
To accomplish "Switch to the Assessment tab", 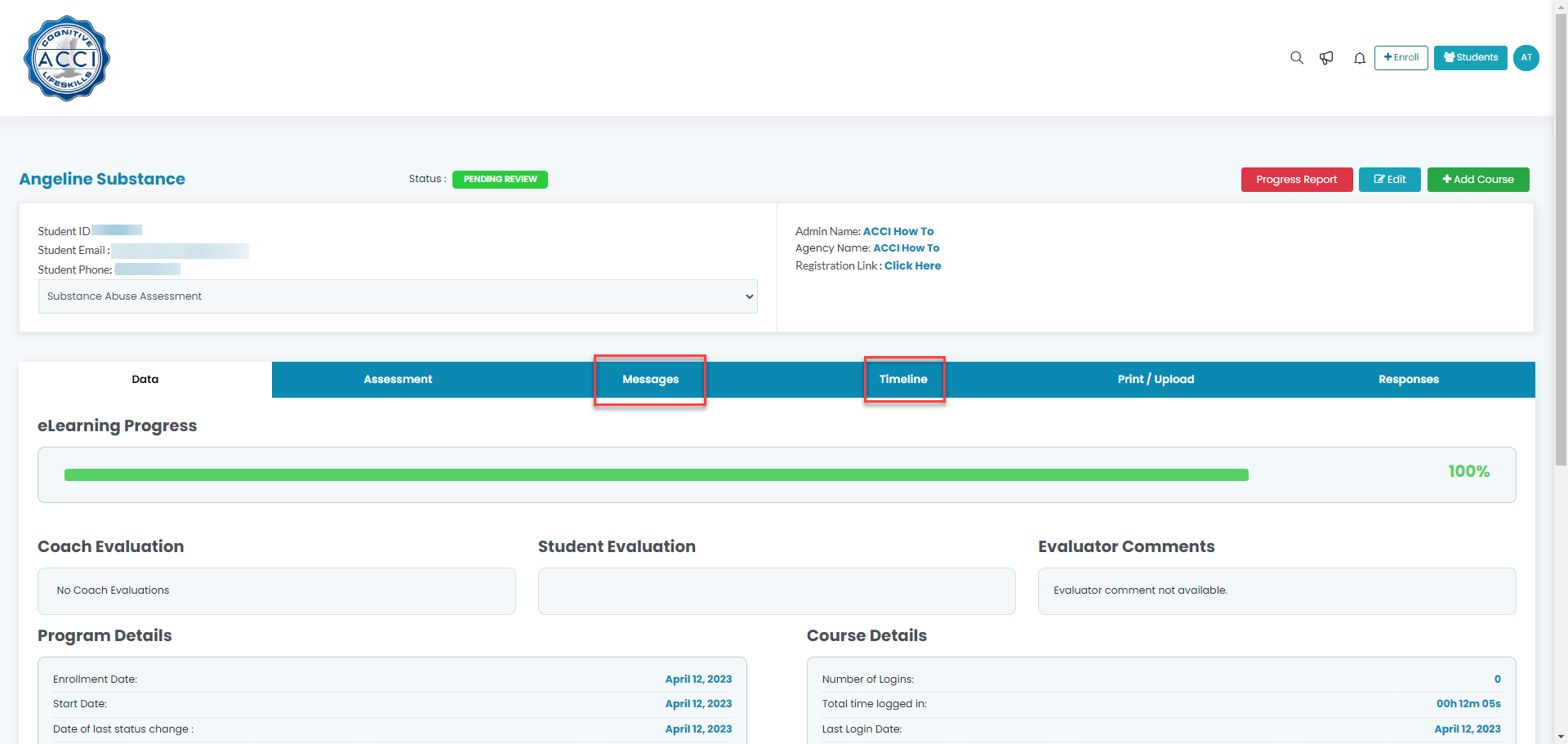I will [398, 380].
